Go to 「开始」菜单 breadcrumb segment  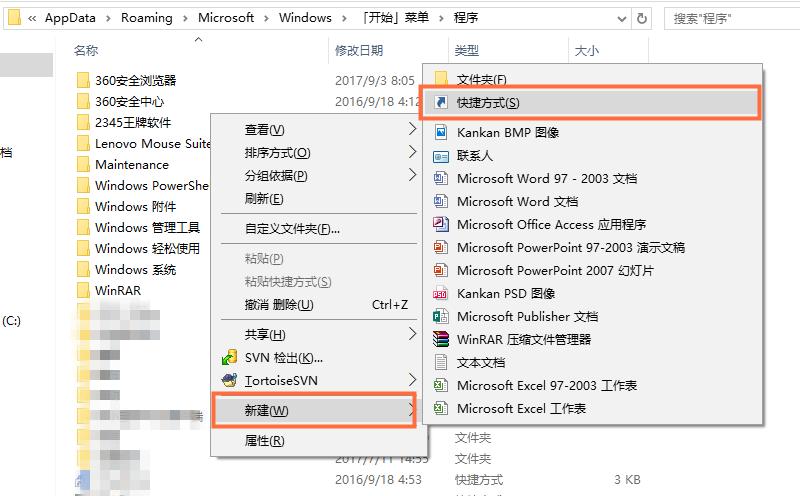pyautogui.click(x=395, y=18)
